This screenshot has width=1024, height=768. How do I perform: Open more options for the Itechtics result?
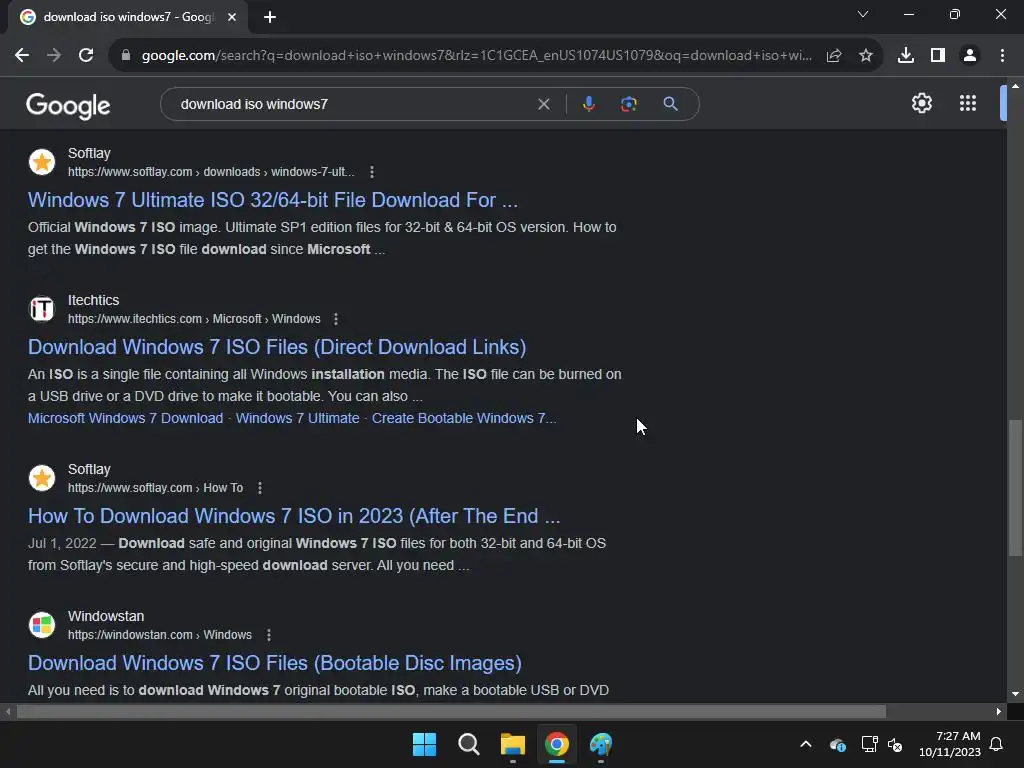tap(336, 319)
